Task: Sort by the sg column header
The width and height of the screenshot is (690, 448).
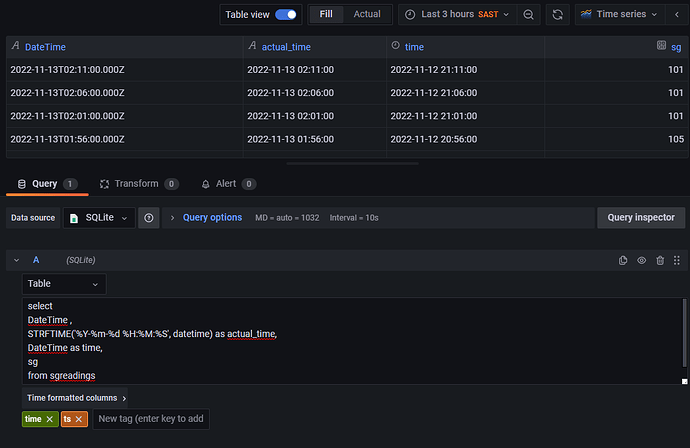Action: 676,48
